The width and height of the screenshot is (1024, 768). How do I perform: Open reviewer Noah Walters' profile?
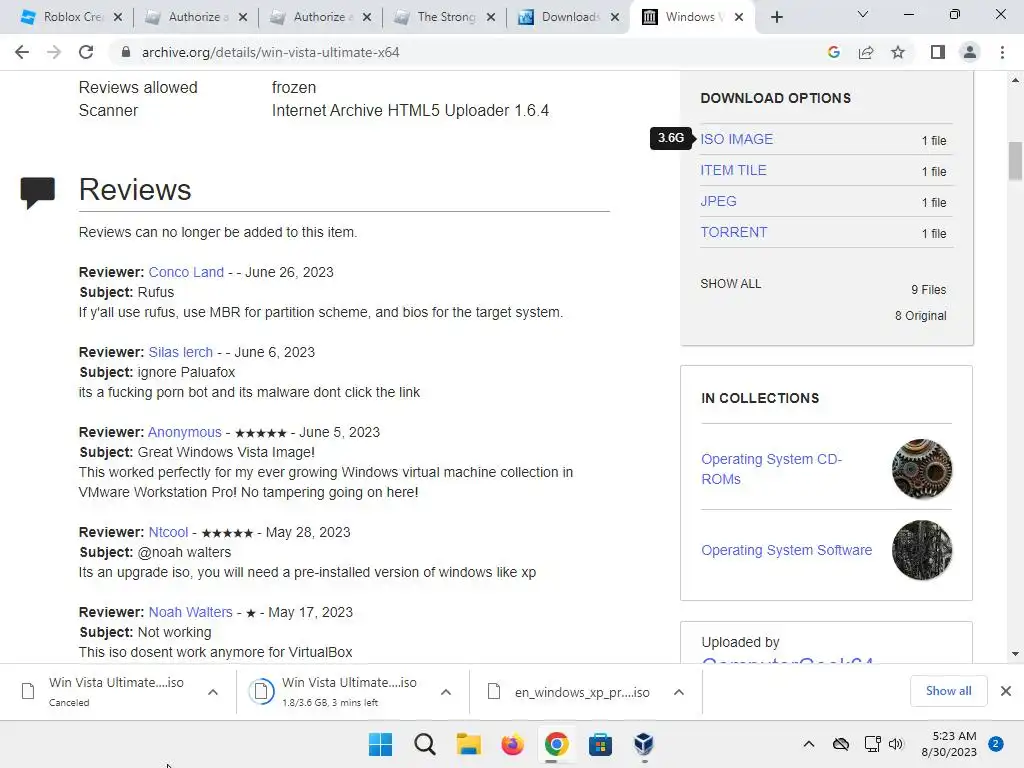click(x=191, y=613)
